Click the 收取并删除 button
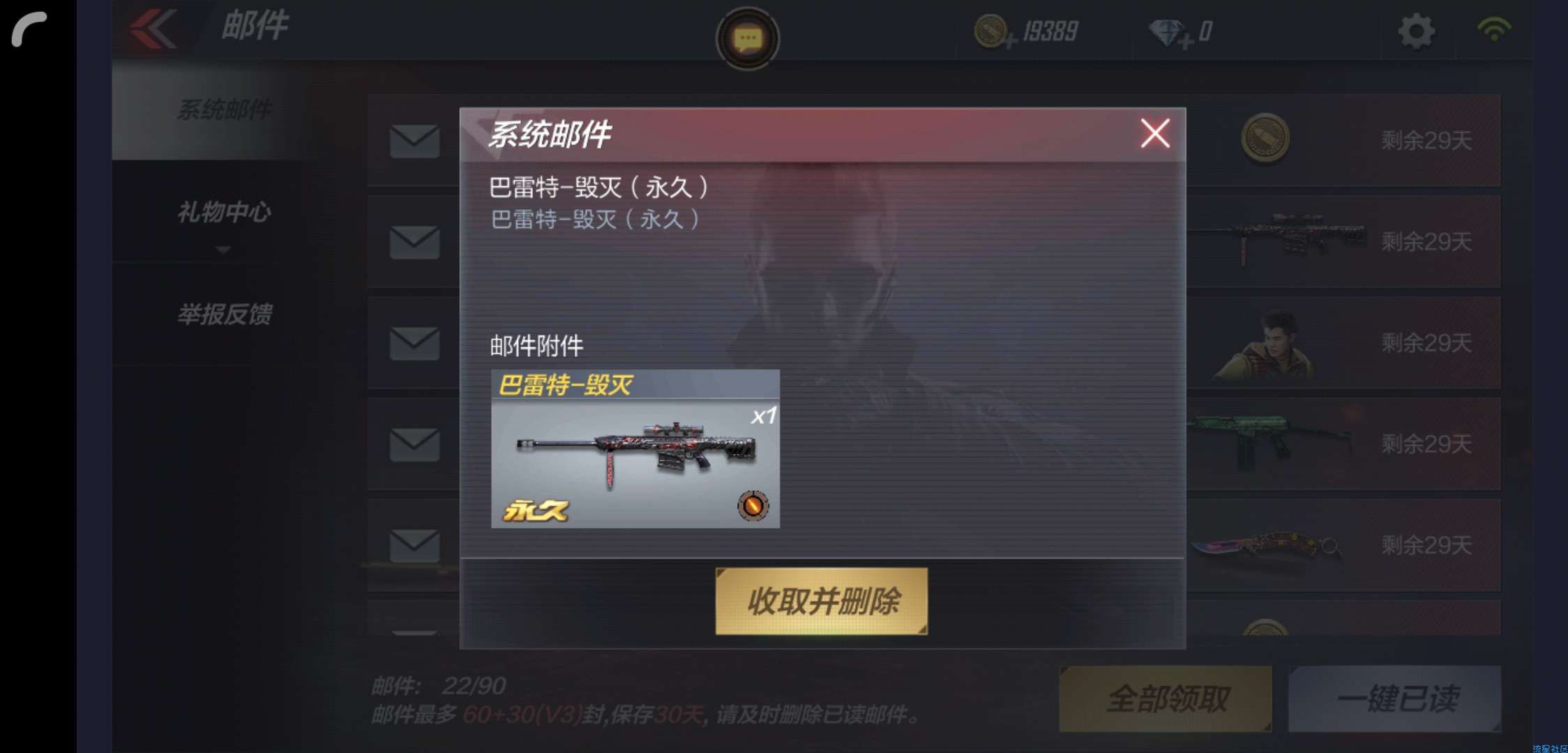1568x753 pixels. pos(822,601)
